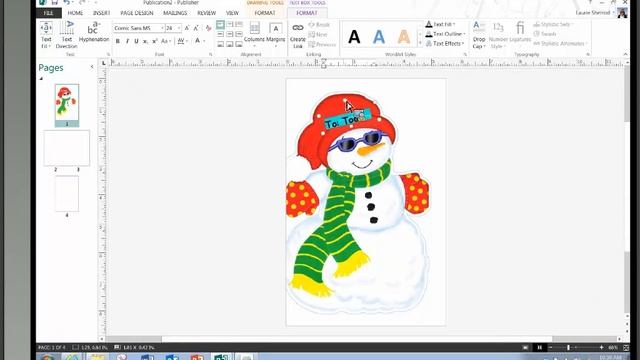The image size is (640, 360).
Task: Apply the blue WordArt style A
Action: (x=379, y=37)
